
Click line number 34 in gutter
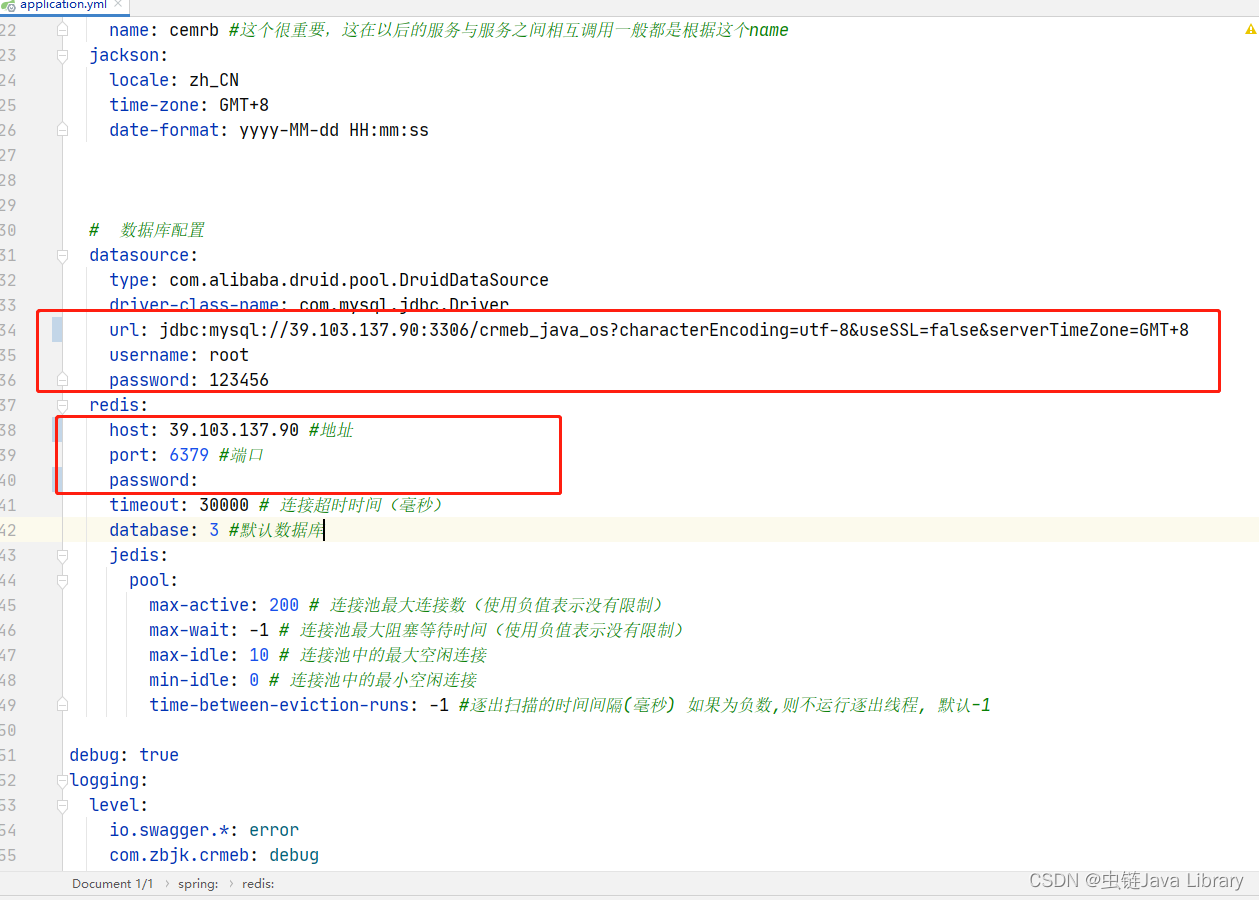pos(8,330)
